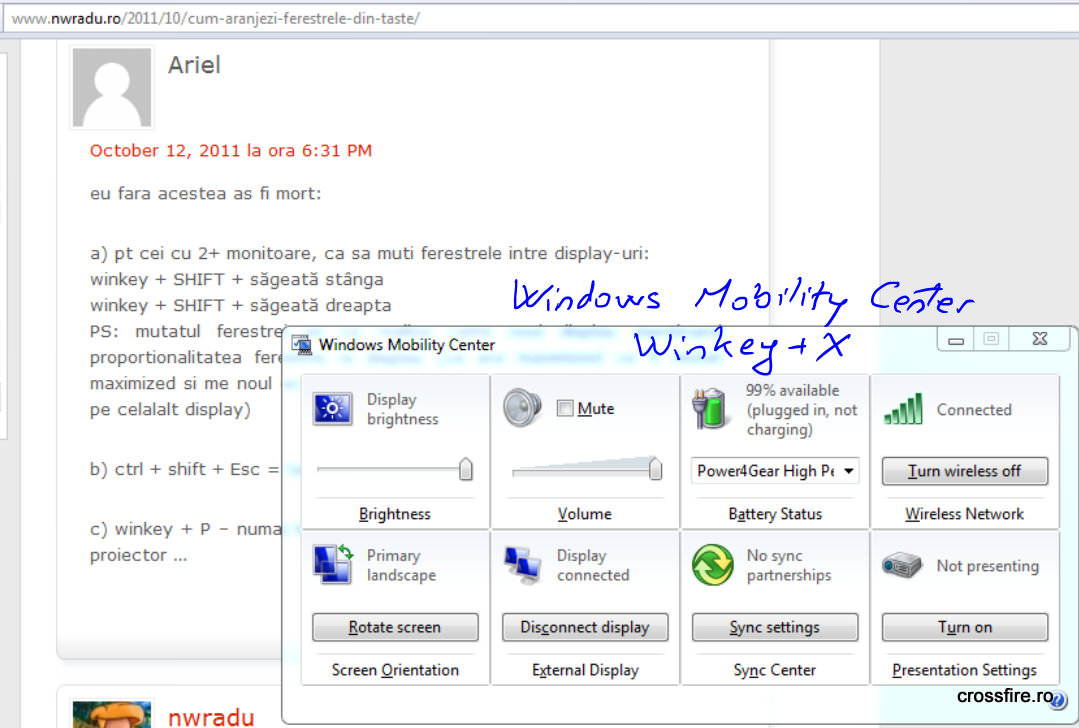Click the 'Connected' wireless status text
The image size is (1079, 728).
tap(974, 409)
